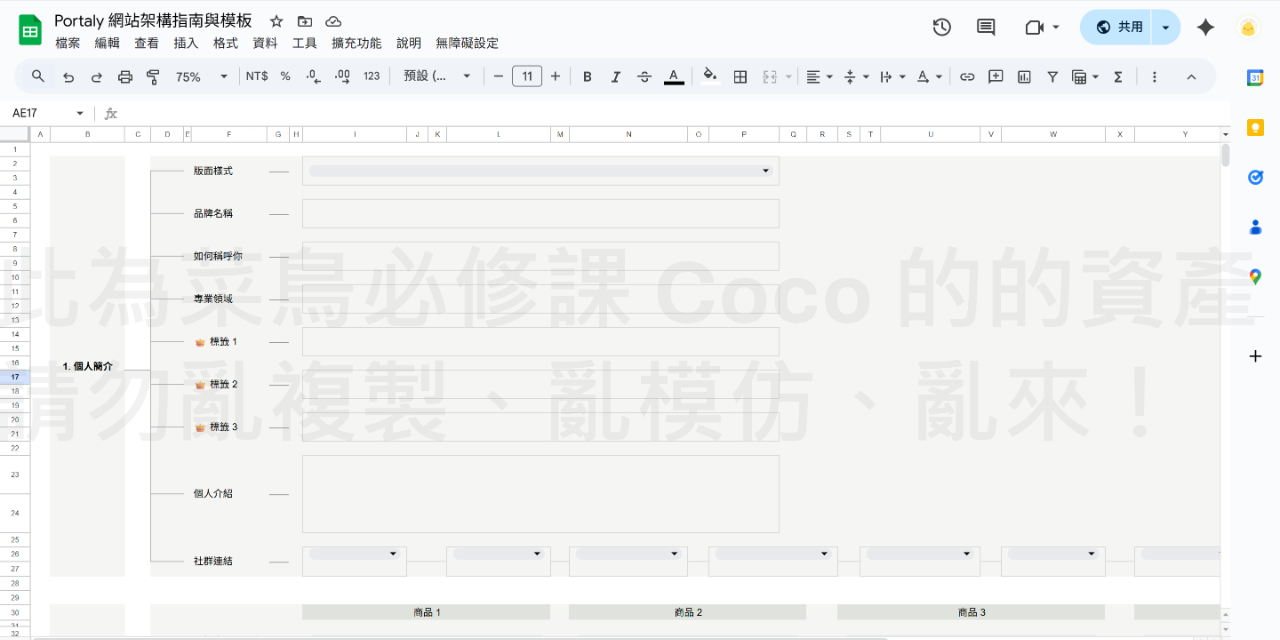Get add-ons plus icon
The height and width of the screenshot is (640, 1280).
coord(1256,356)
